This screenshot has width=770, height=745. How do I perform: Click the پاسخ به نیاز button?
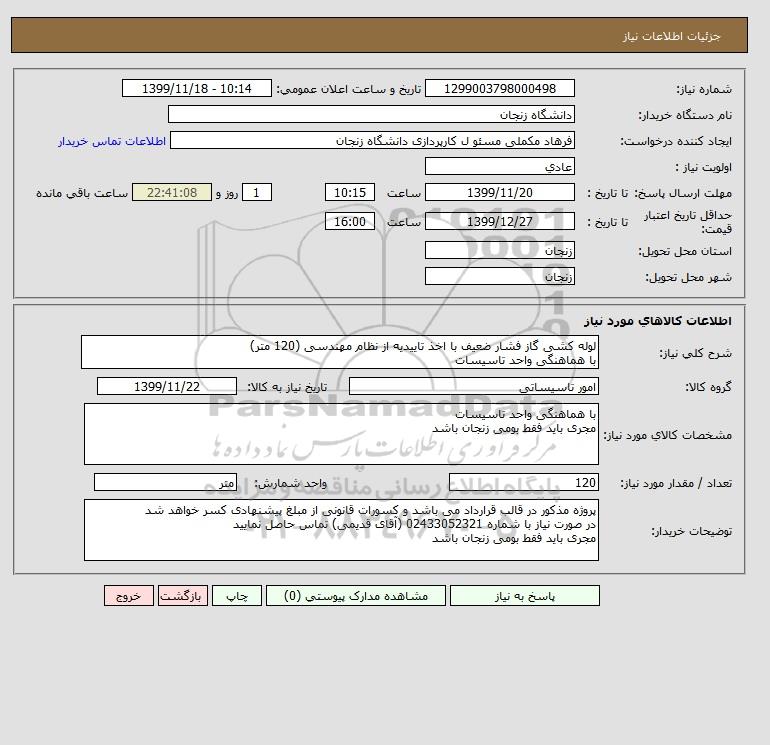click(524, 596)
